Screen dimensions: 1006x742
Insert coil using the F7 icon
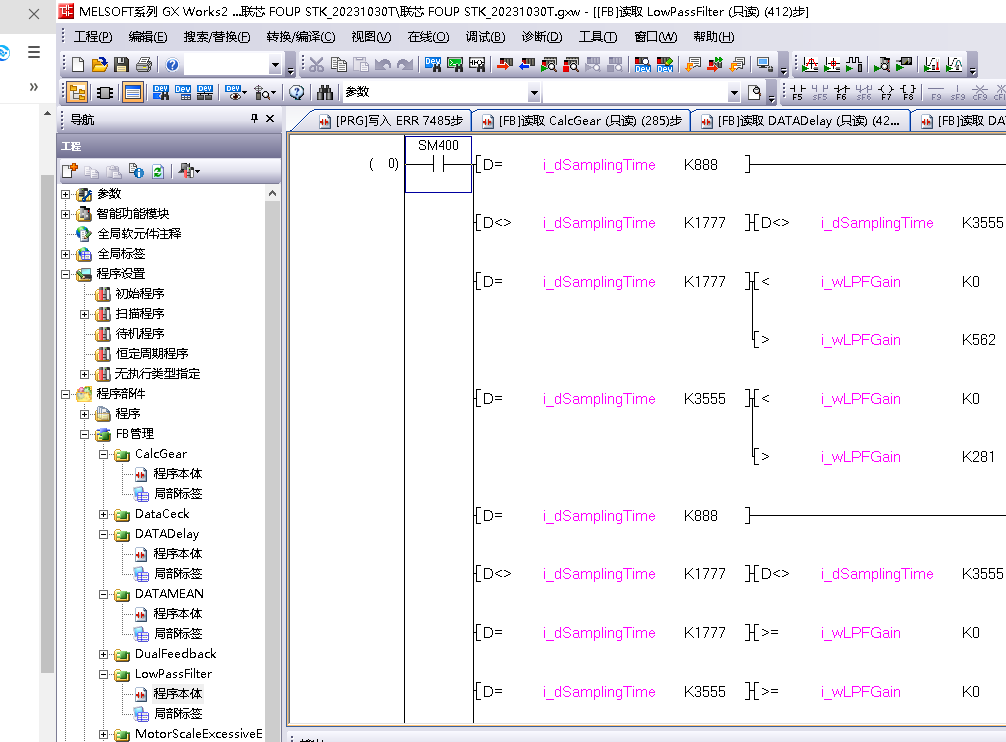point(885,93)
